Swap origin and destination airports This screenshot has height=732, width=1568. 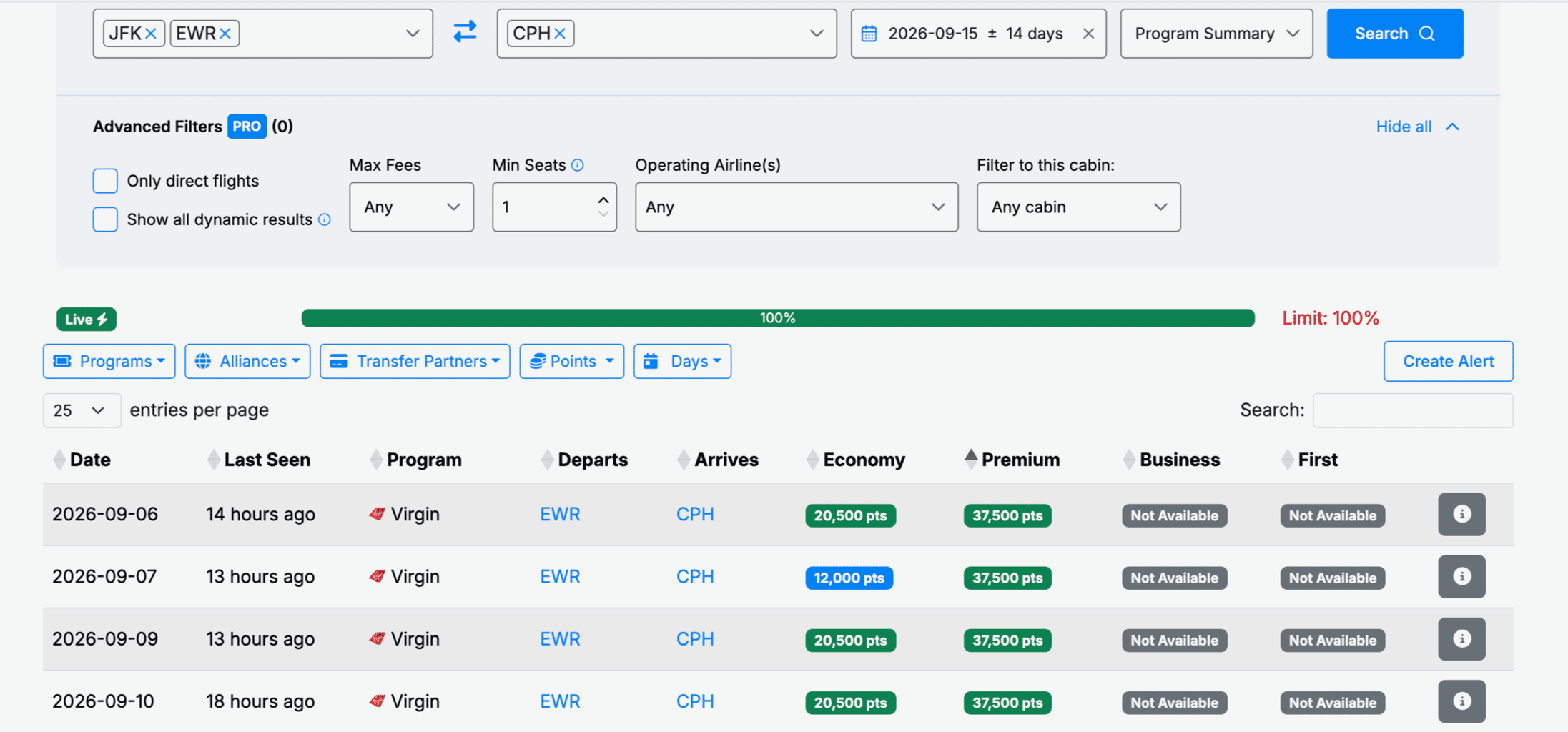pyautogui.click(x=465, y=32)
